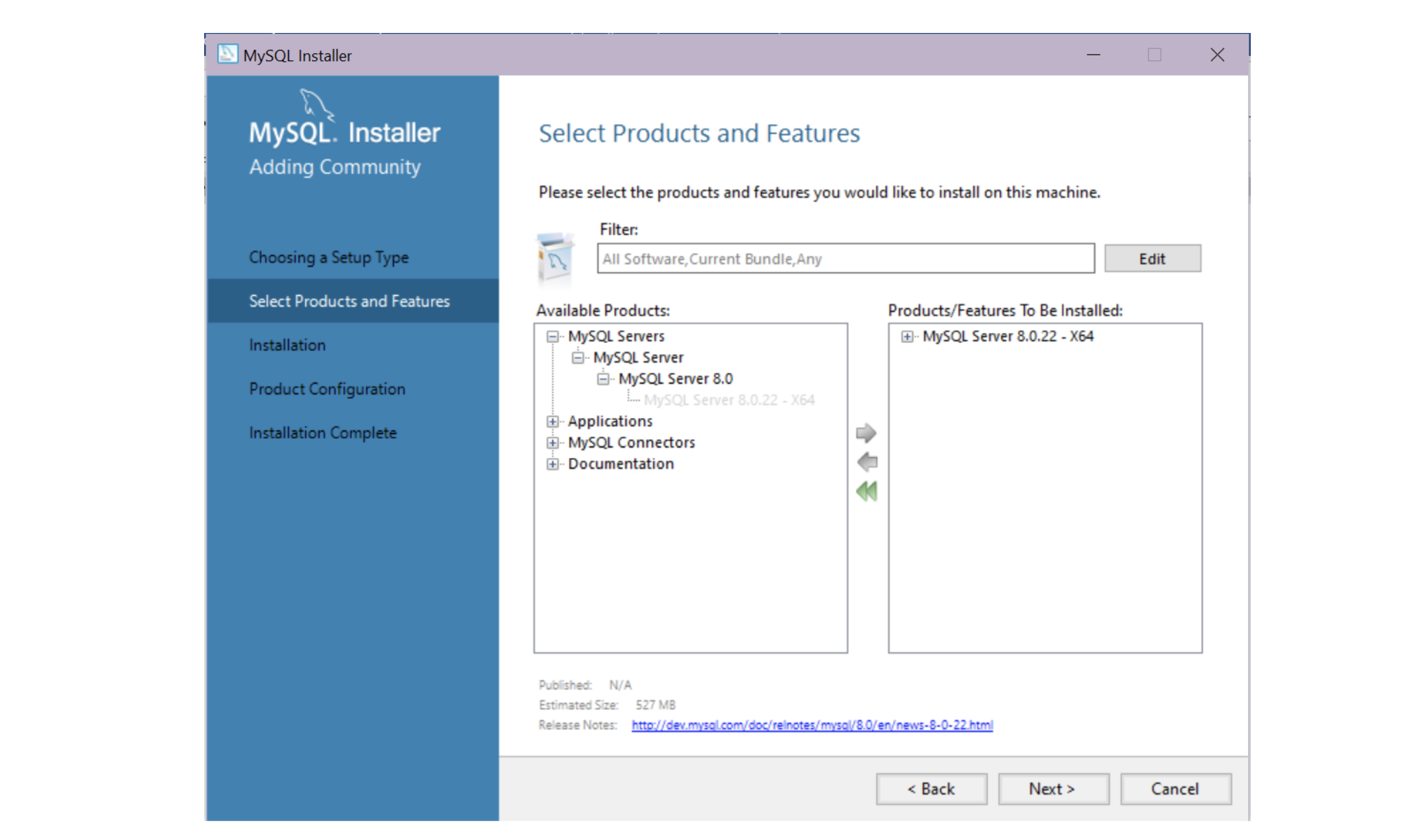Collapse the MySQL Servers tree node

(553, 337)
